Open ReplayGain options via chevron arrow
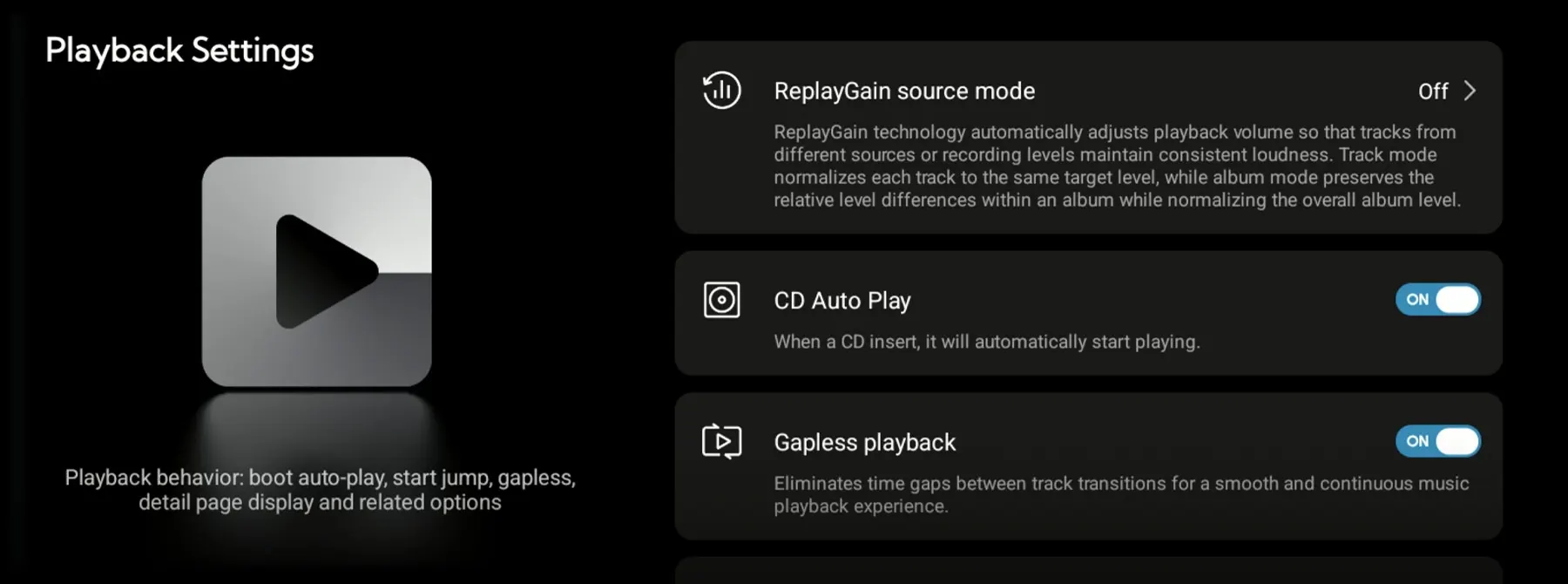 tap(1470, 91)
